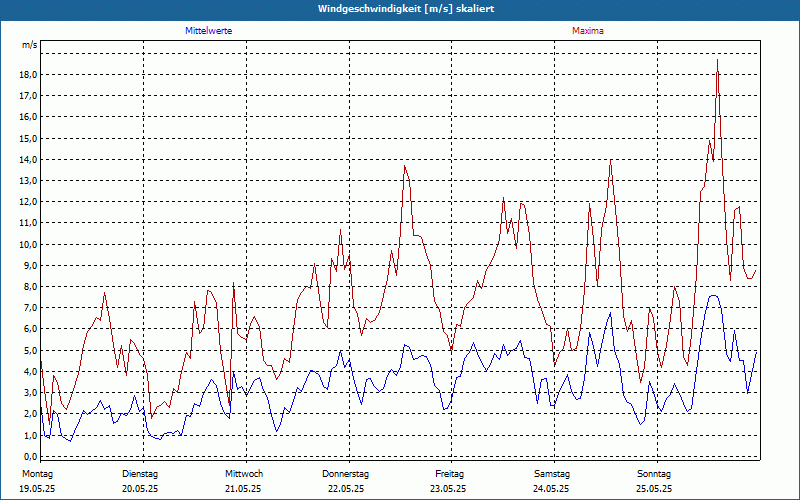Select the 'Sonntag' day label
Image resolution: width=800 pixels, height=500 pixels.
pyautogui.click(x=654, y=474)
